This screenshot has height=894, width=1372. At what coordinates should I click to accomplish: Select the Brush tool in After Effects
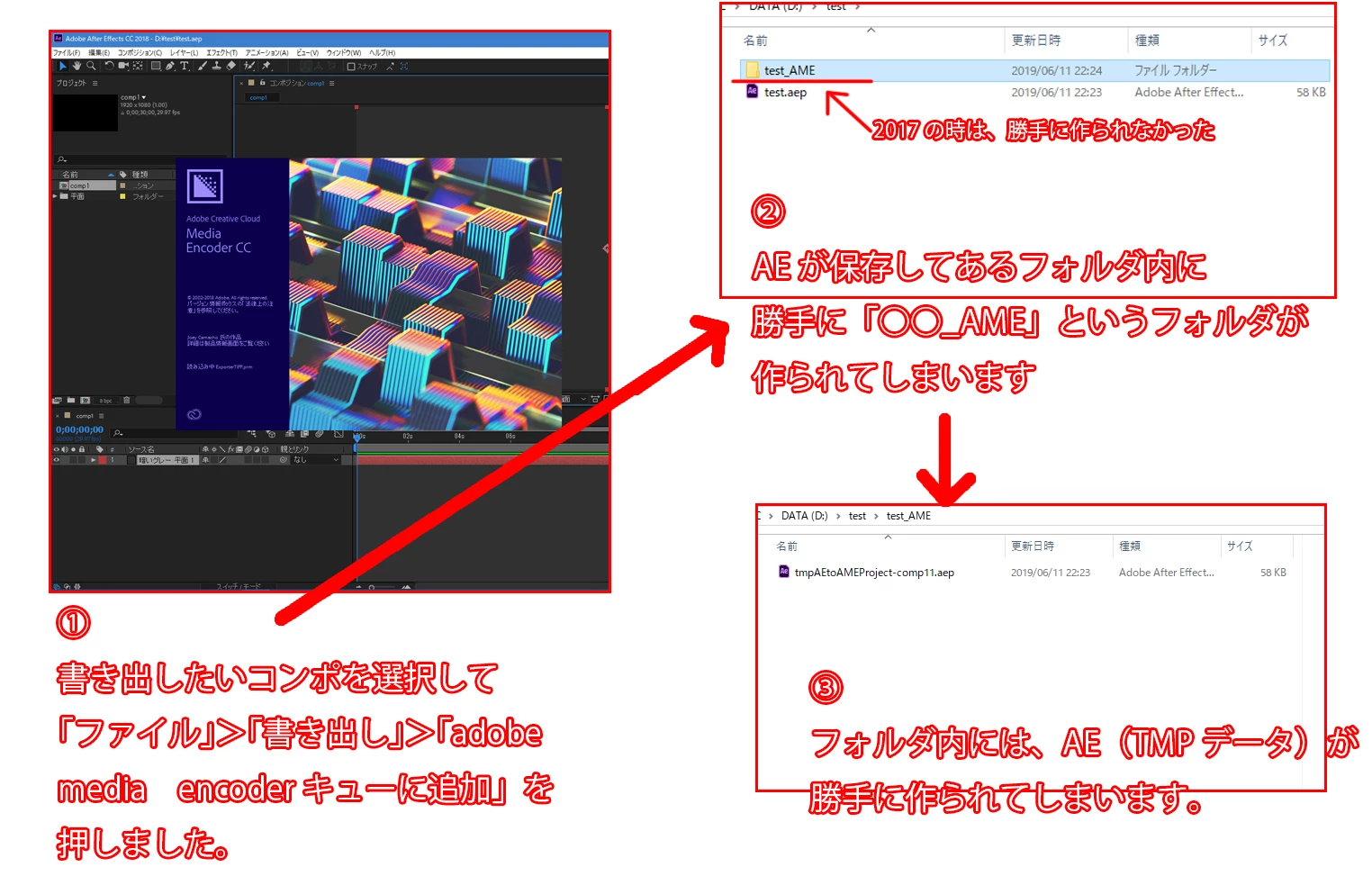(x=203, y=66)
